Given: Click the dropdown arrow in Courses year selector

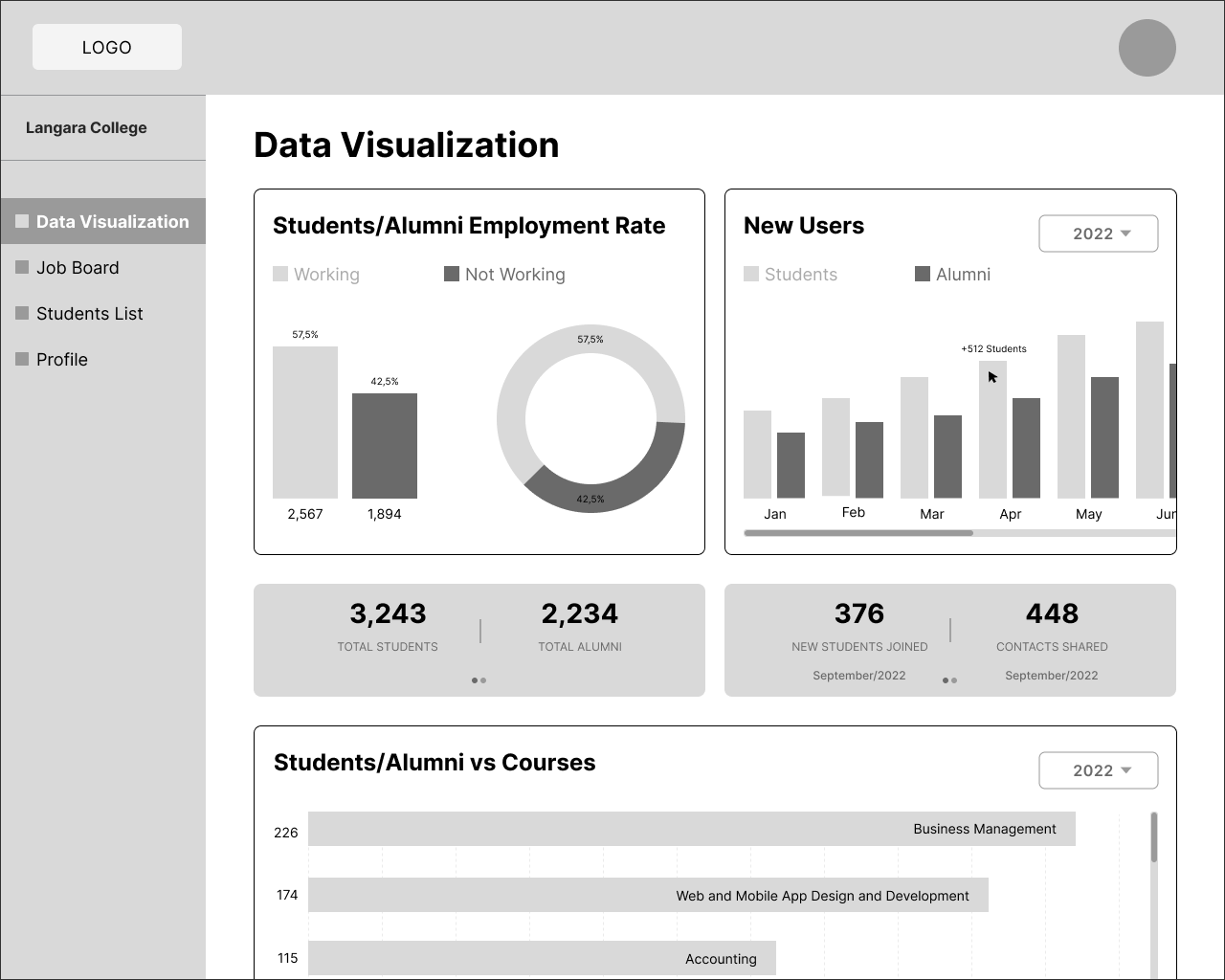Looking at the screenshot, I should (x=1125, y=770).
